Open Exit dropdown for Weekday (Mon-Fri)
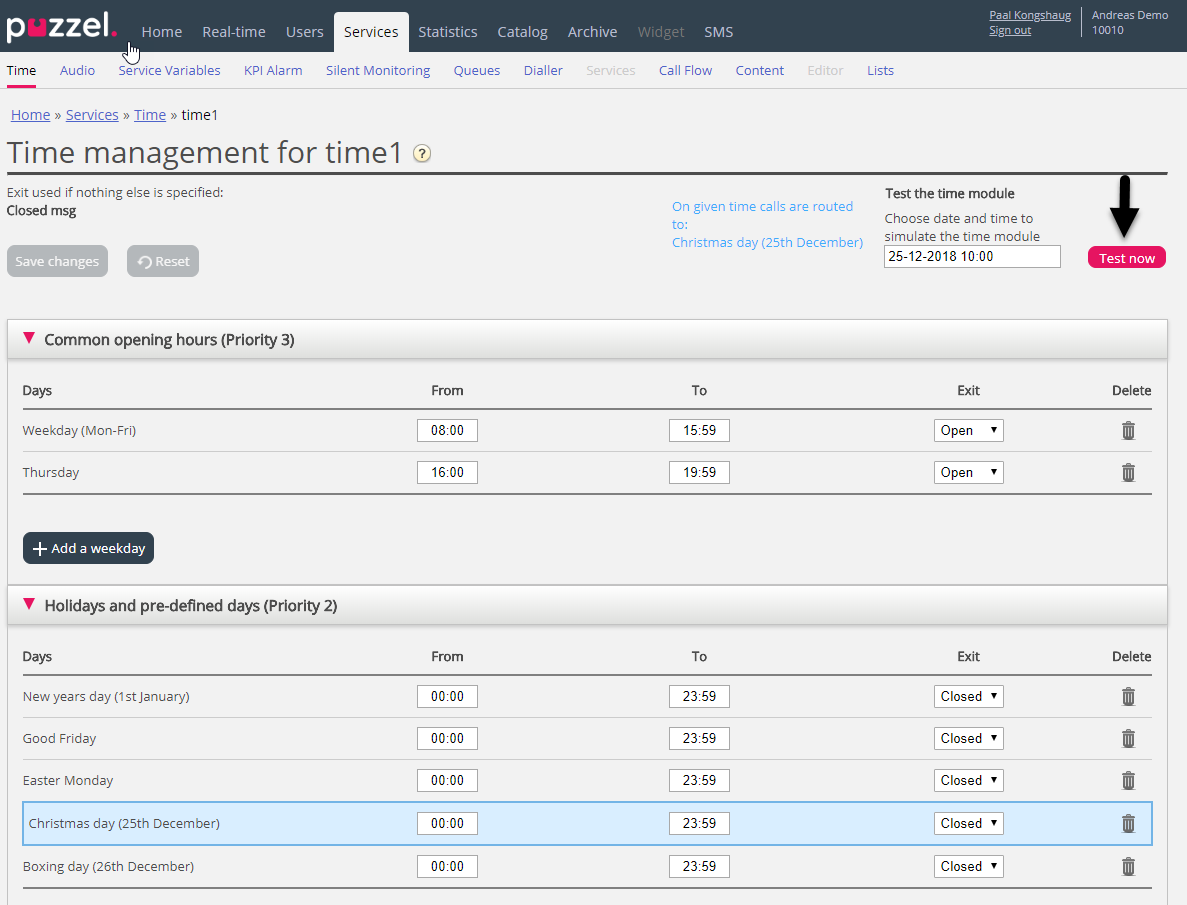 (968, 431)
